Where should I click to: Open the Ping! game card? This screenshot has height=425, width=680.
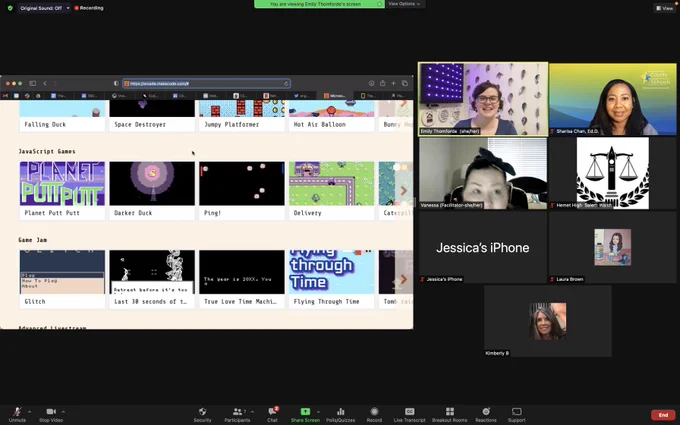(242, 191)
